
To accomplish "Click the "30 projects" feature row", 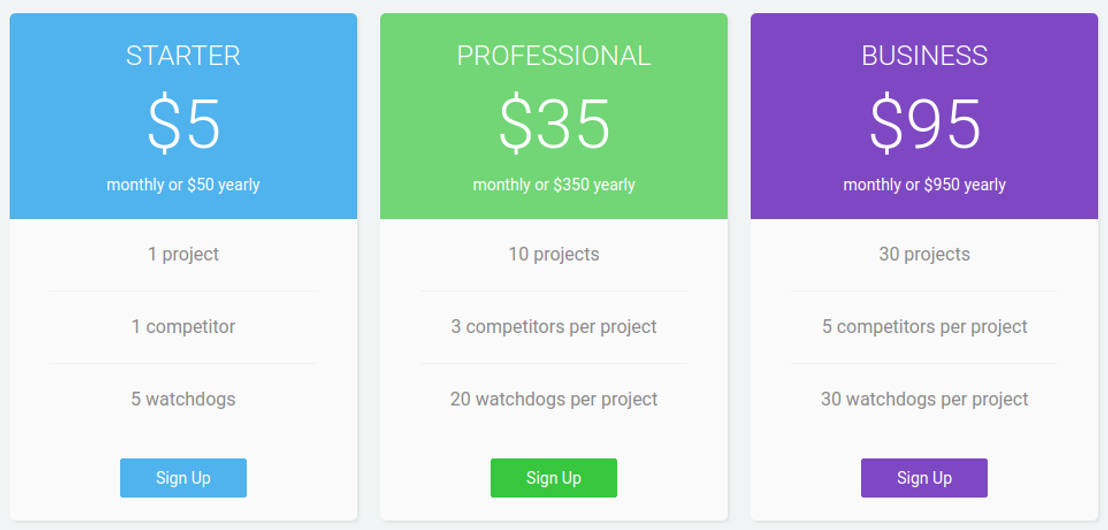I will pyautogui.click(x=924, y=254).
